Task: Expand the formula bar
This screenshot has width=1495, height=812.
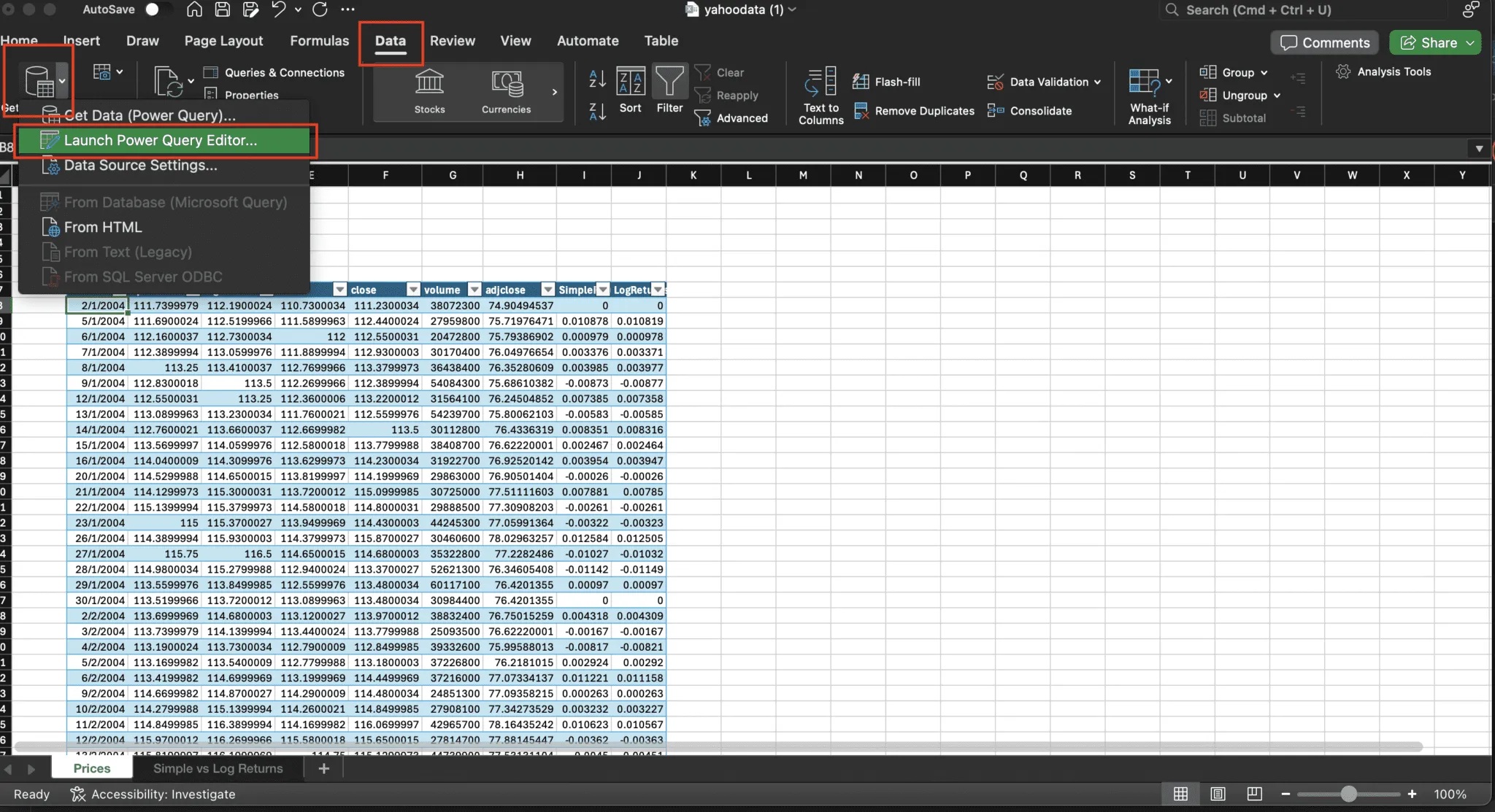Action: (x=1478, y=148)
